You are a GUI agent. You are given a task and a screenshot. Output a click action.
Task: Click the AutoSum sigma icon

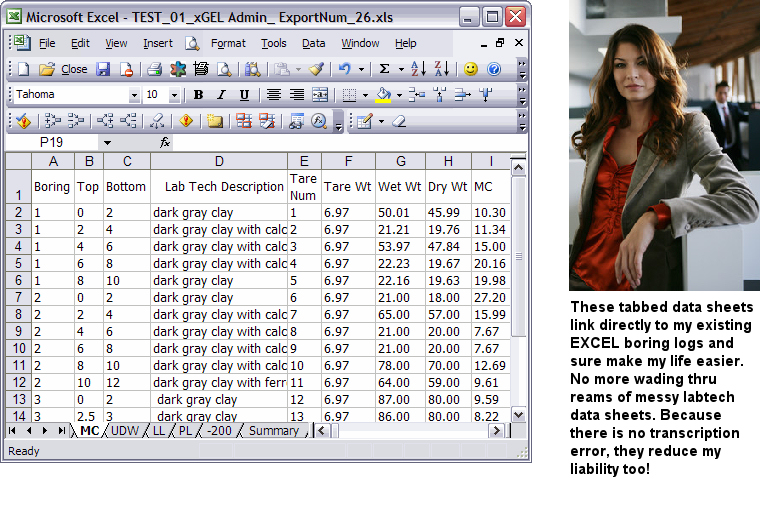pos(384,69)
